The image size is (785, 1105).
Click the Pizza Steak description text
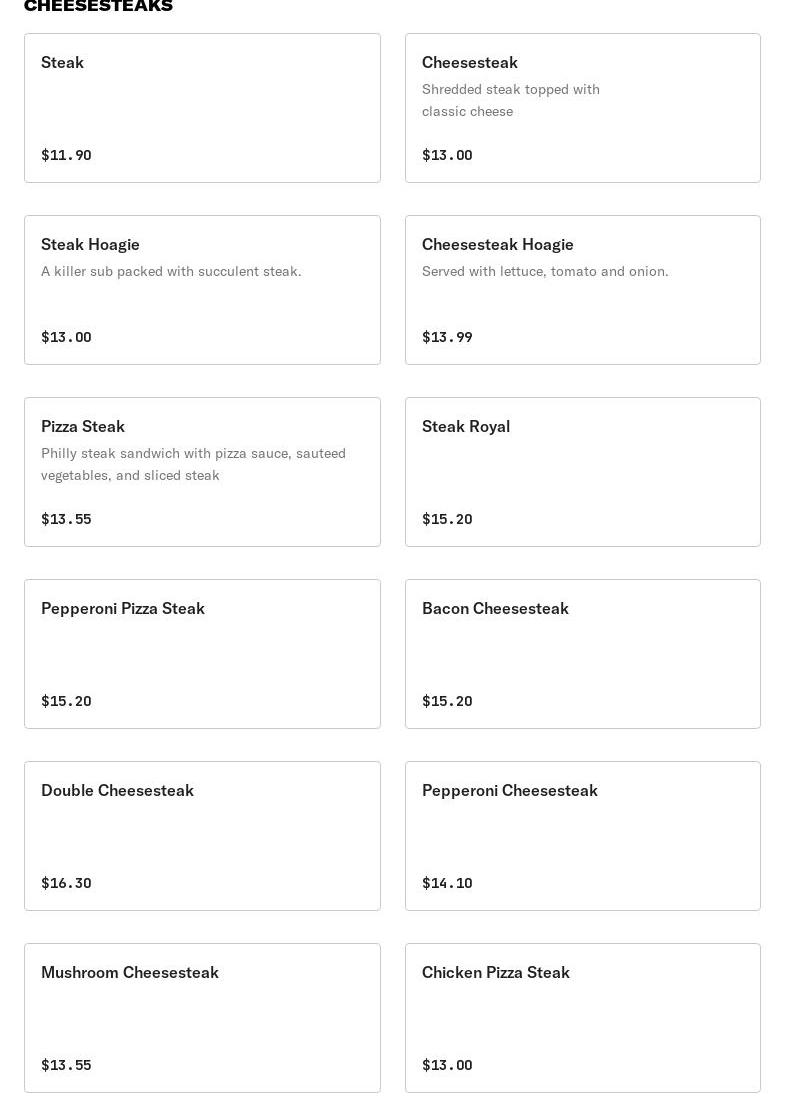coord(193,464)
